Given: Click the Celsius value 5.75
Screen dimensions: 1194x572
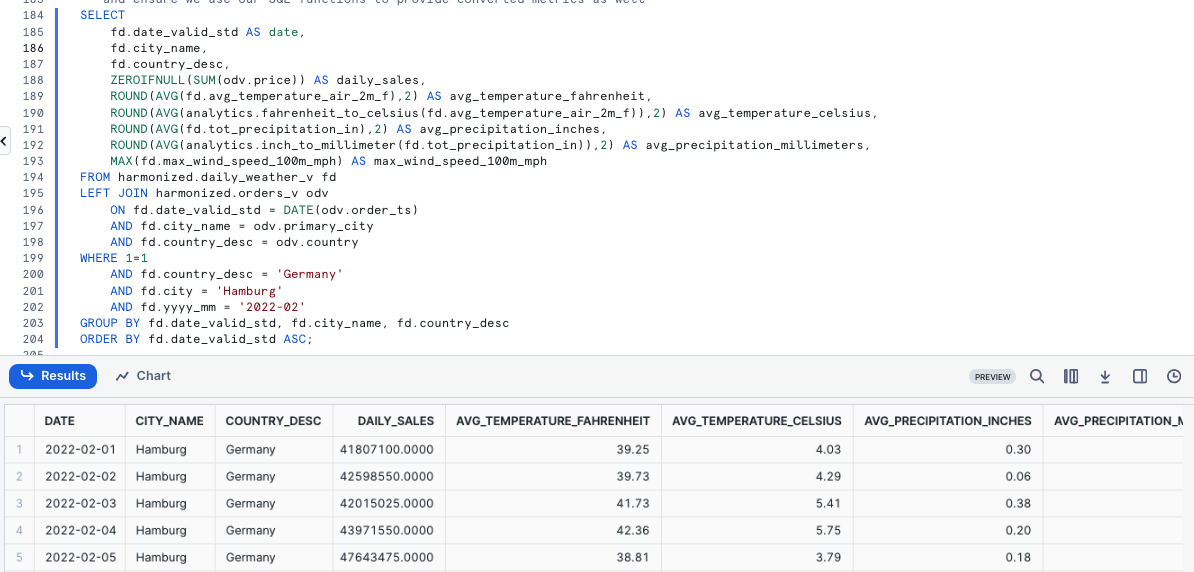Looking at the screenshot, I should 828,531.
